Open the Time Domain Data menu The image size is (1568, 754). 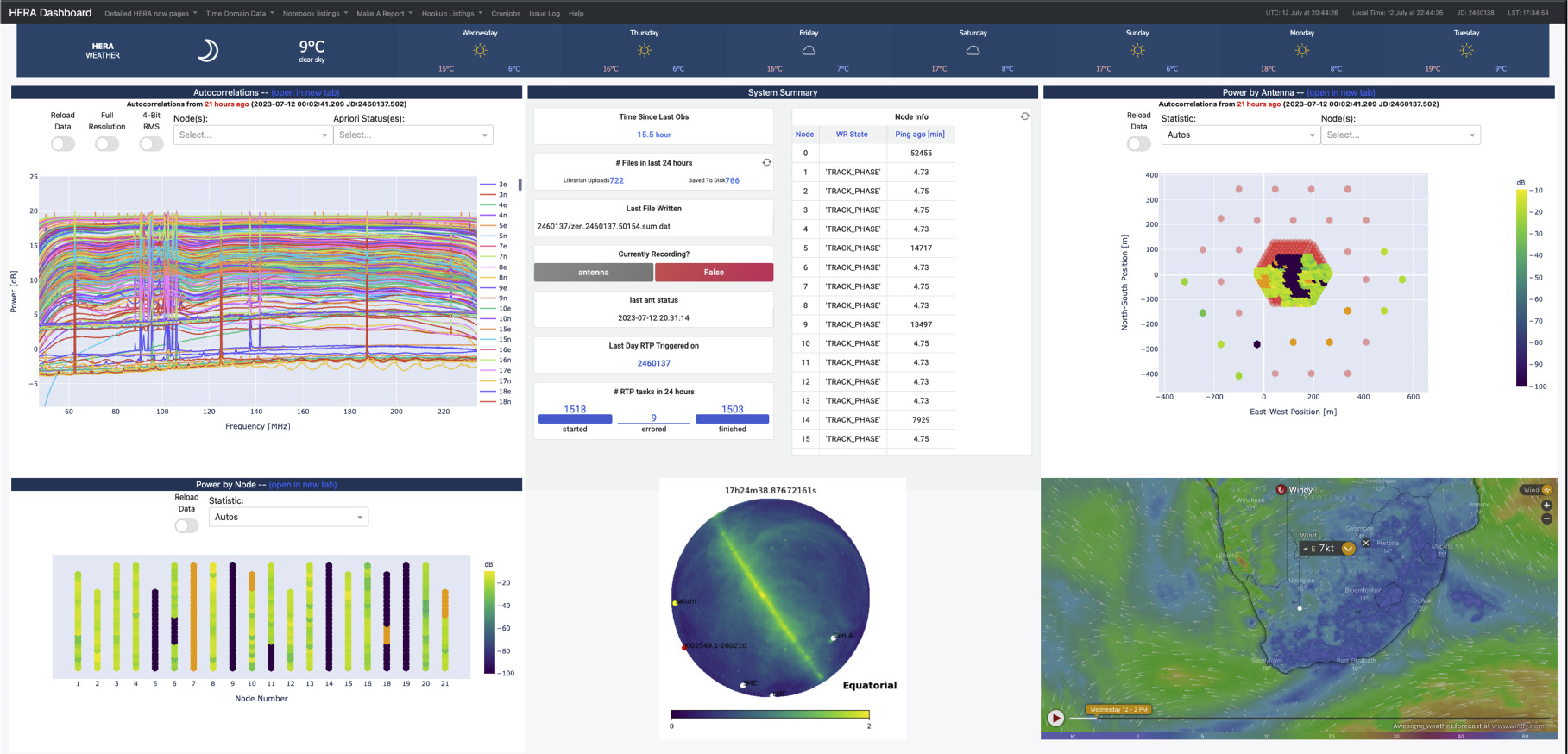pos(239,13)
